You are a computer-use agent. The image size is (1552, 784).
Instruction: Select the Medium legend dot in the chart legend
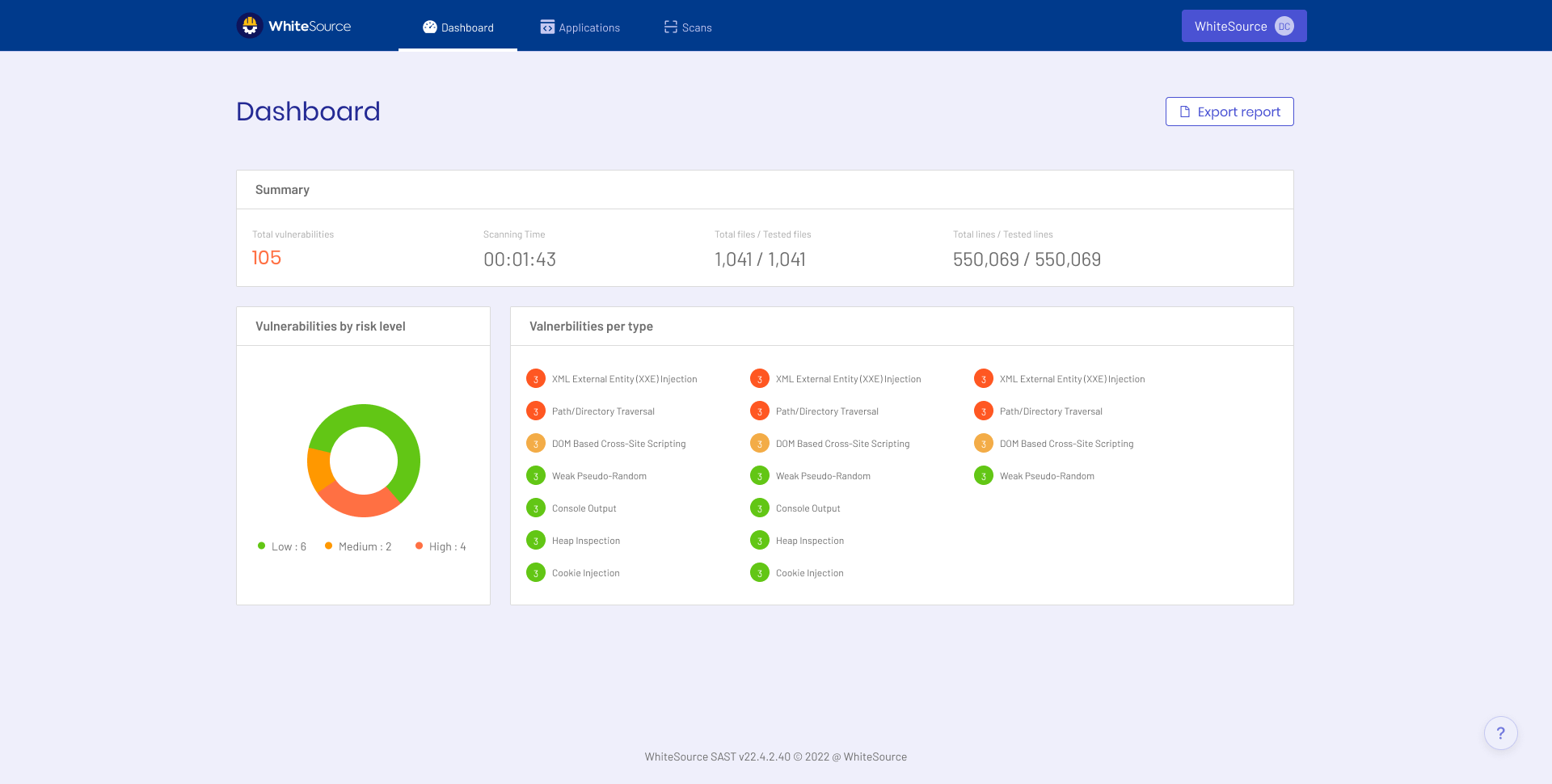pos(328,546)
